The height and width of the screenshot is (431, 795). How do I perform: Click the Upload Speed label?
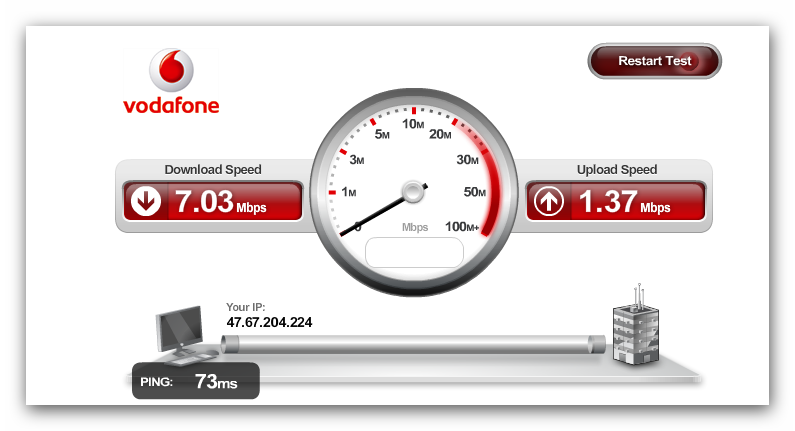[617, 169]
